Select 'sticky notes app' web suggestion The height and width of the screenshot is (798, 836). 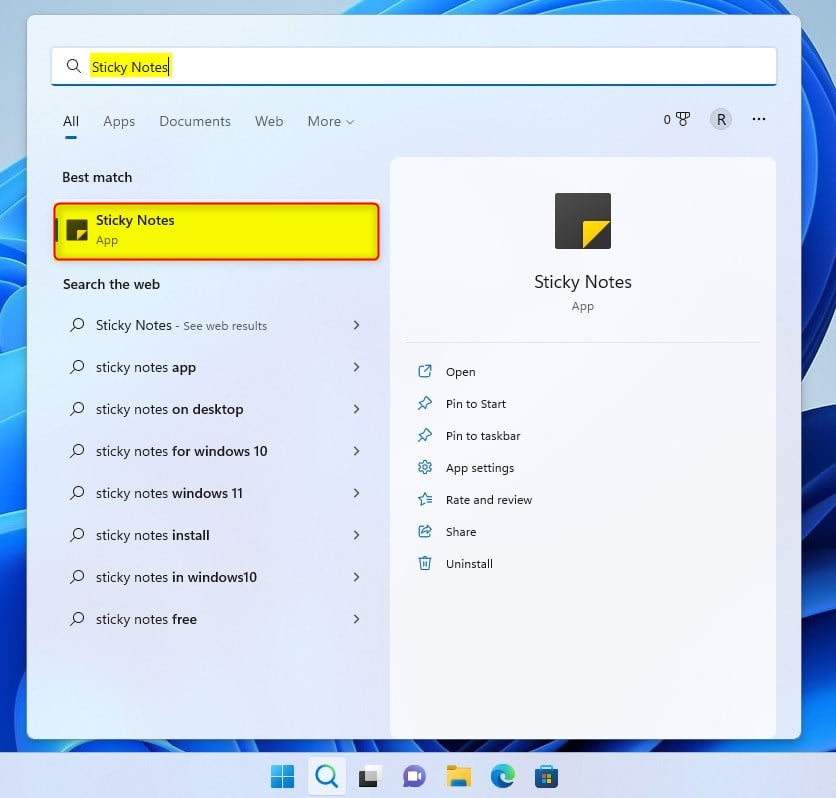coord(215,367)
